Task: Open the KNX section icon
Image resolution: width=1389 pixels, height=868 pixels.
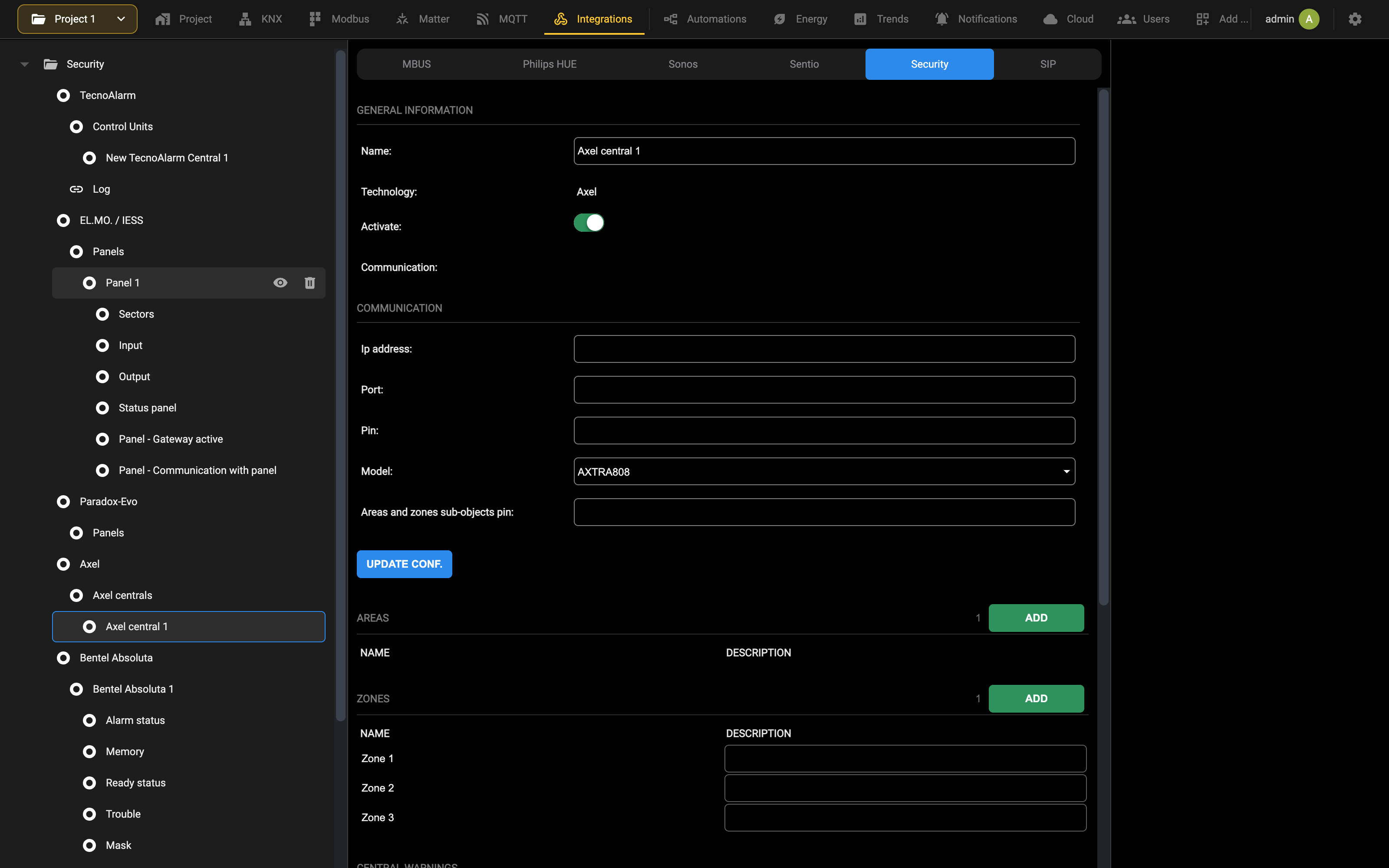Action: coord(245,19)
